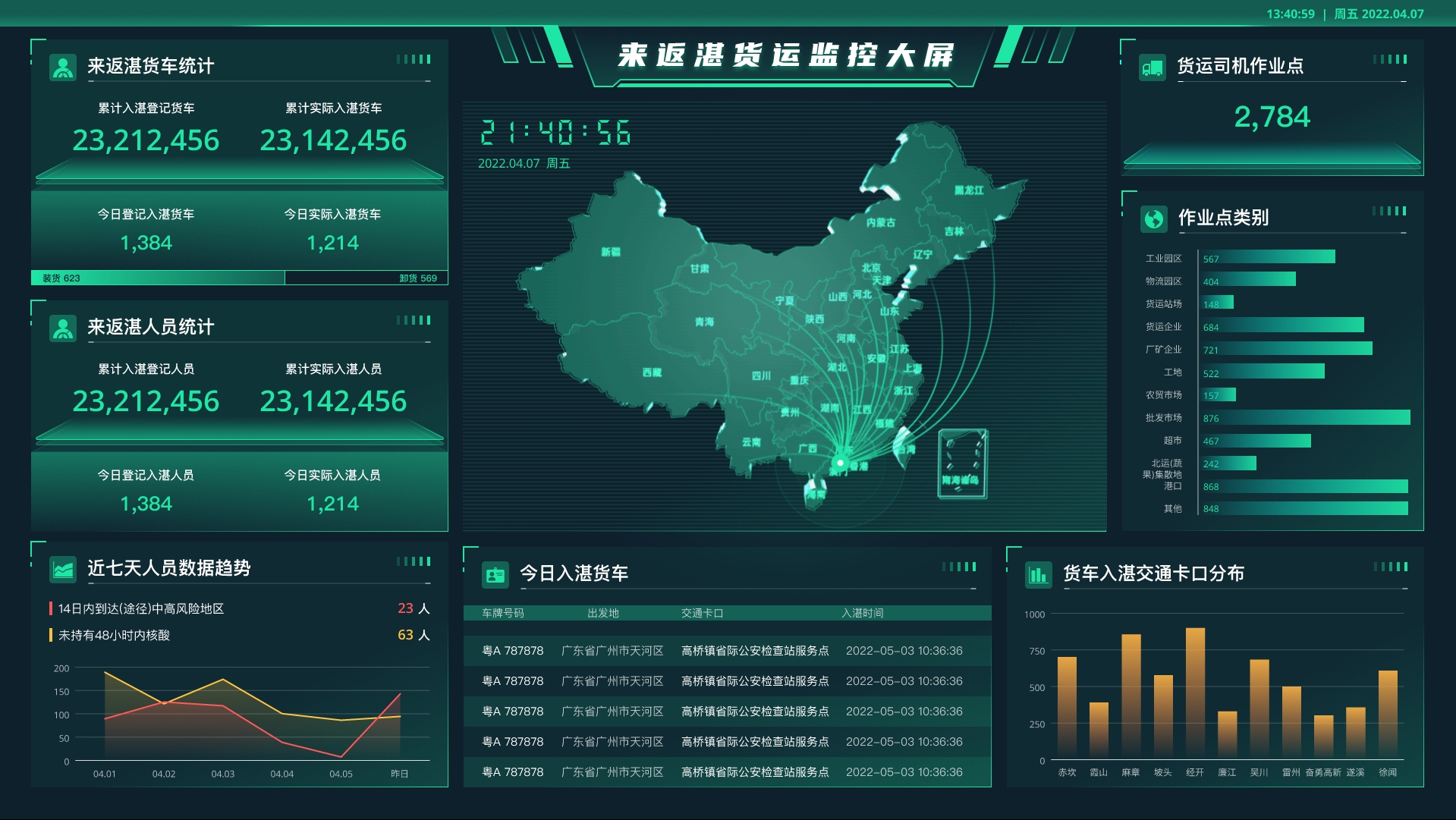Select 黑龙江 province on the map

[969, 190]
